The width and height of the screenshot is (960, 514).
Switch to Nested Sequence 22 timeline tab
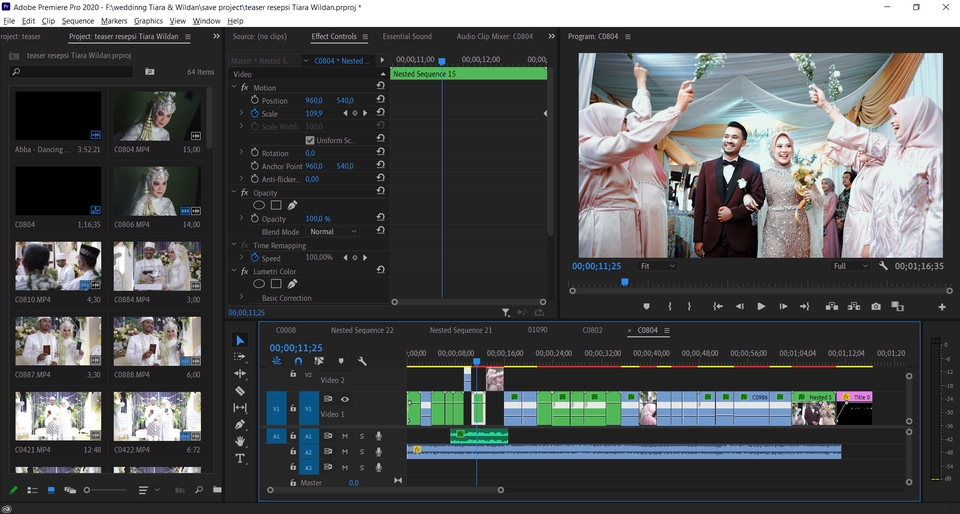pos(362,330)
